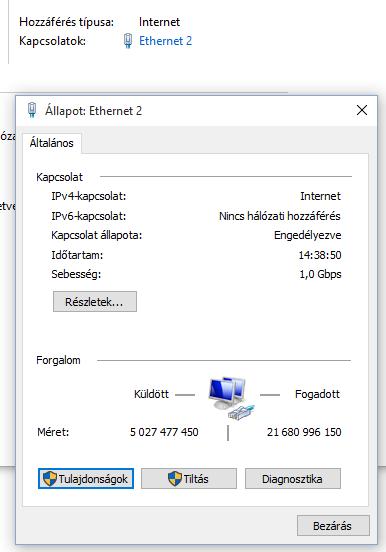The height and width of the screenshot is (552, 386).
Task: Click the IPv4-kapcsolat label
Action: point(89,196)
